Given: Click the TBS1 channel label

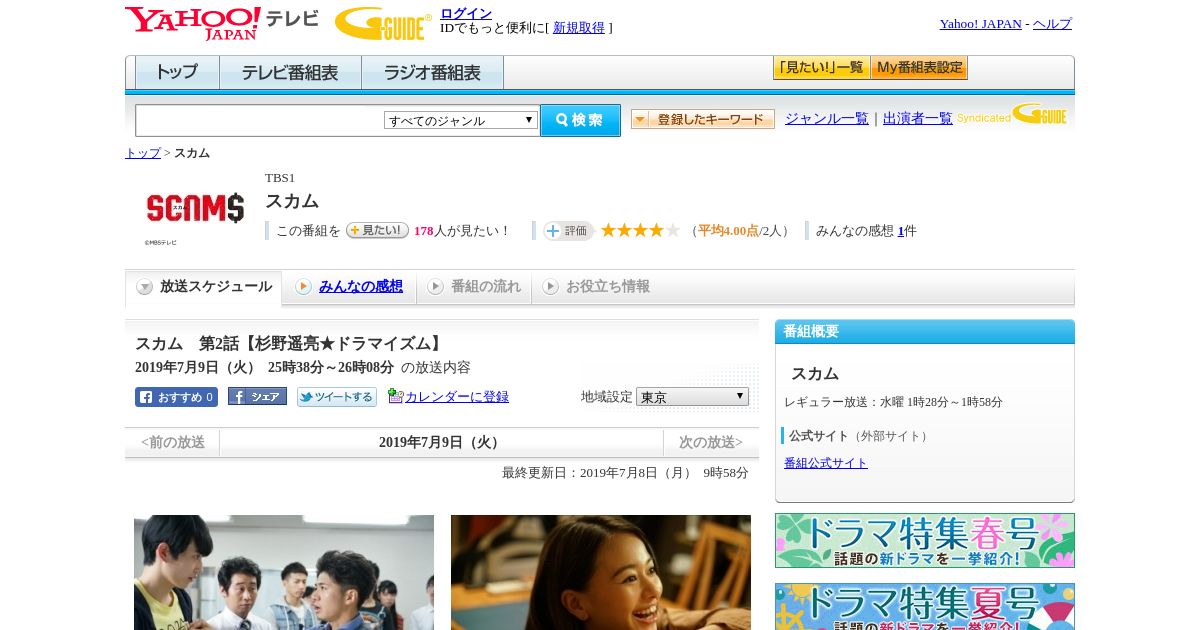Looking at the screenshot, I should tap(280, 178).
